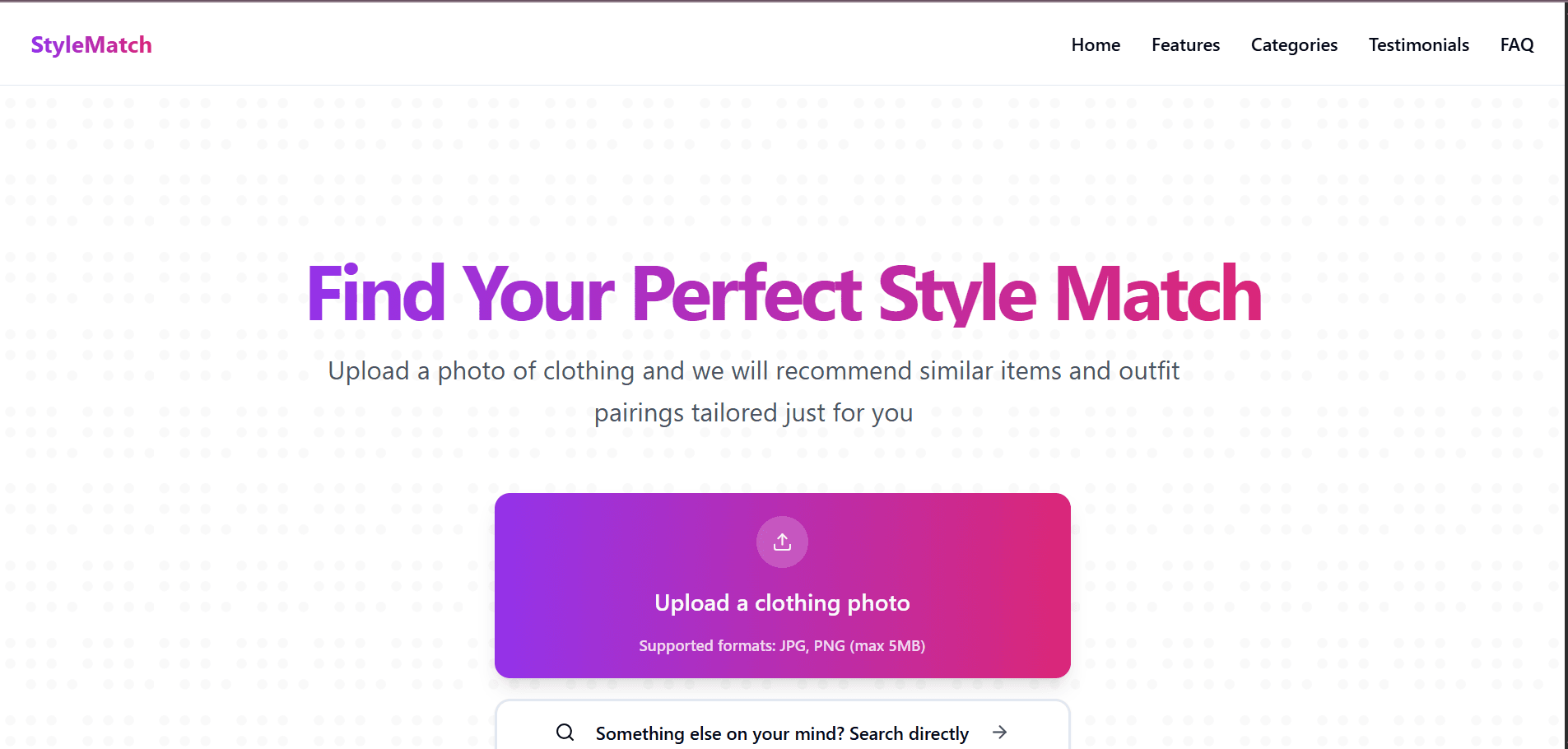This screenshot has width=1568, height=749.
Task: Jump to Testimonials from the navbar
Action: (1418, 45)
